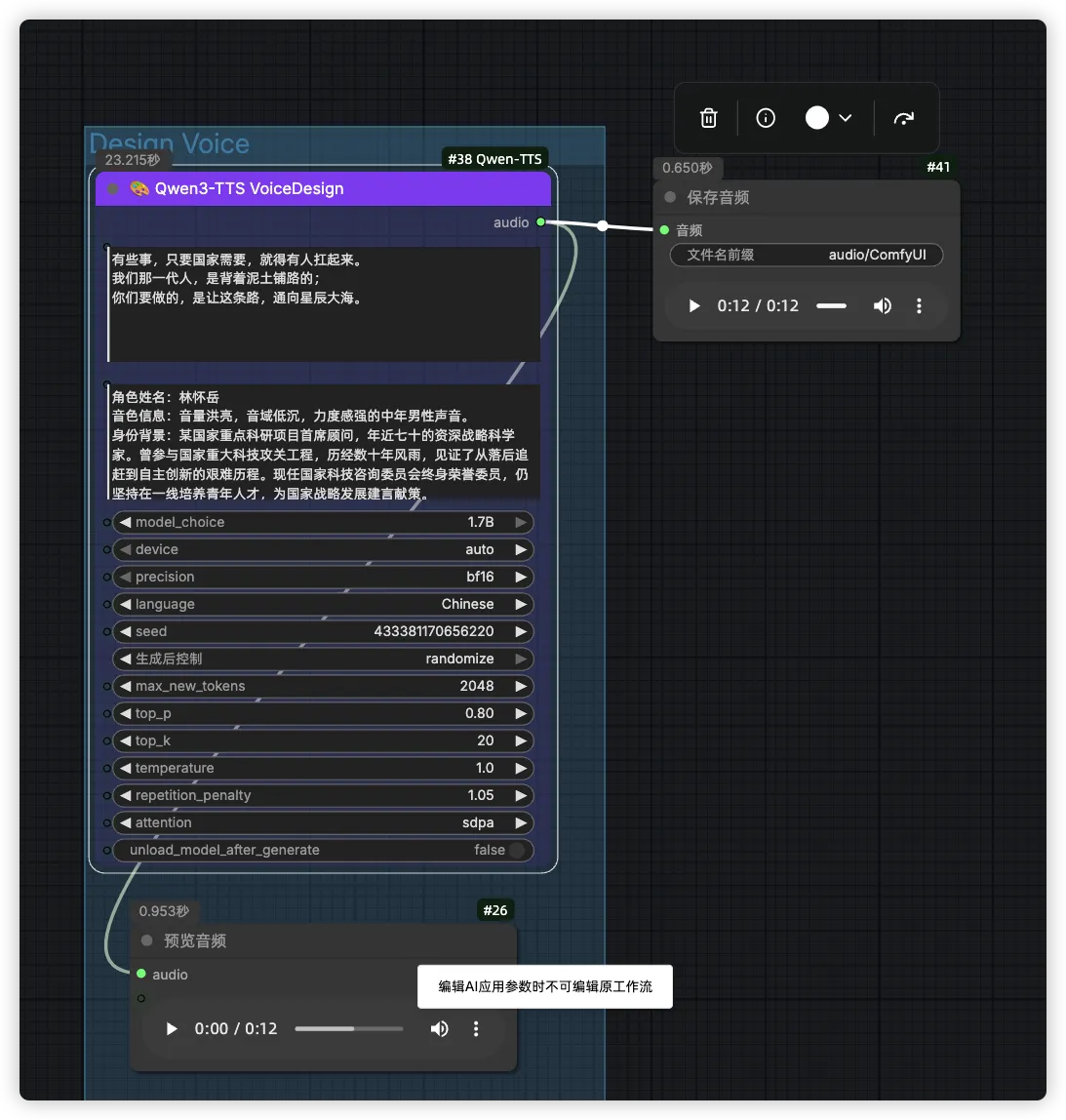The height and width of the screenshot is (1120, 1066).
Task: Mute volume in the 保存音频 player
Action: coord(883,305)
